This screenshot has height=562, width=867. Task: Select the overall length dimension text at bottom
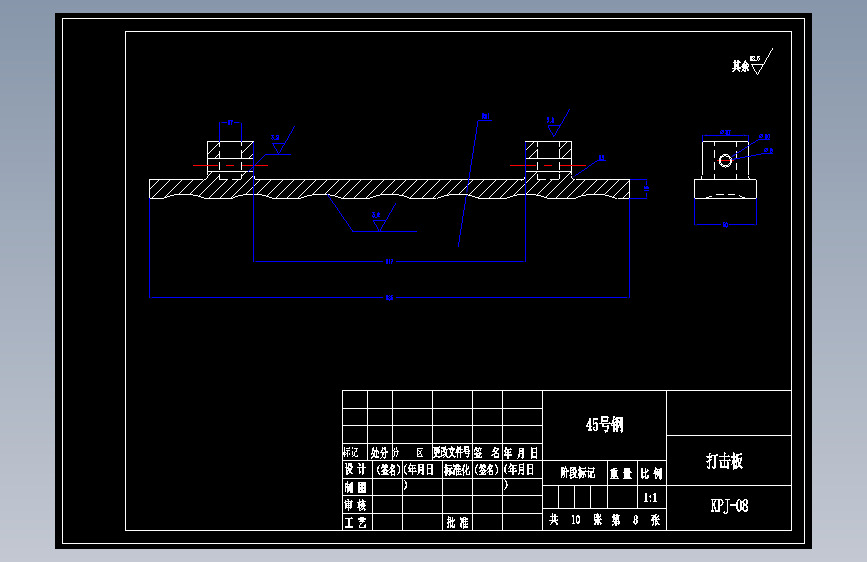[389, 298]
